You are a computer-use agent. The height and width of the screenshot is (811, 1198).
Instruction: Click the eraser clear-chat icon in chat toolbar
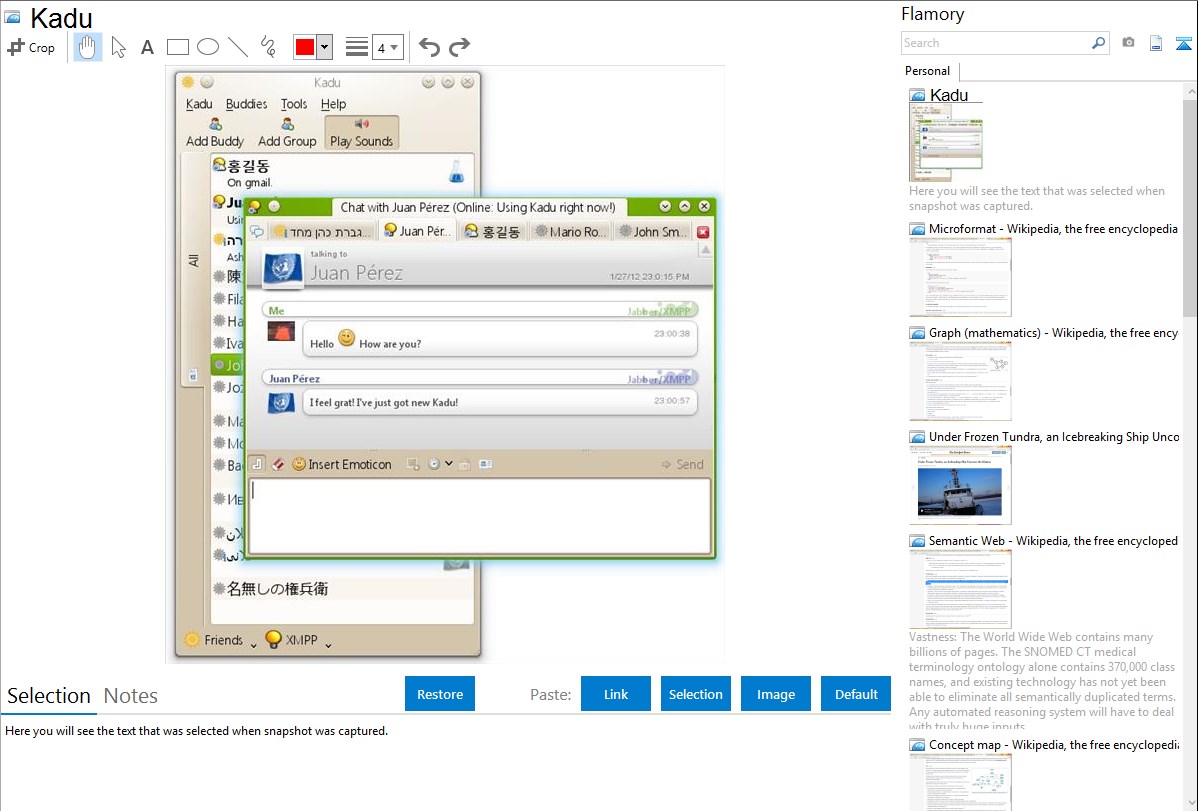278,464
